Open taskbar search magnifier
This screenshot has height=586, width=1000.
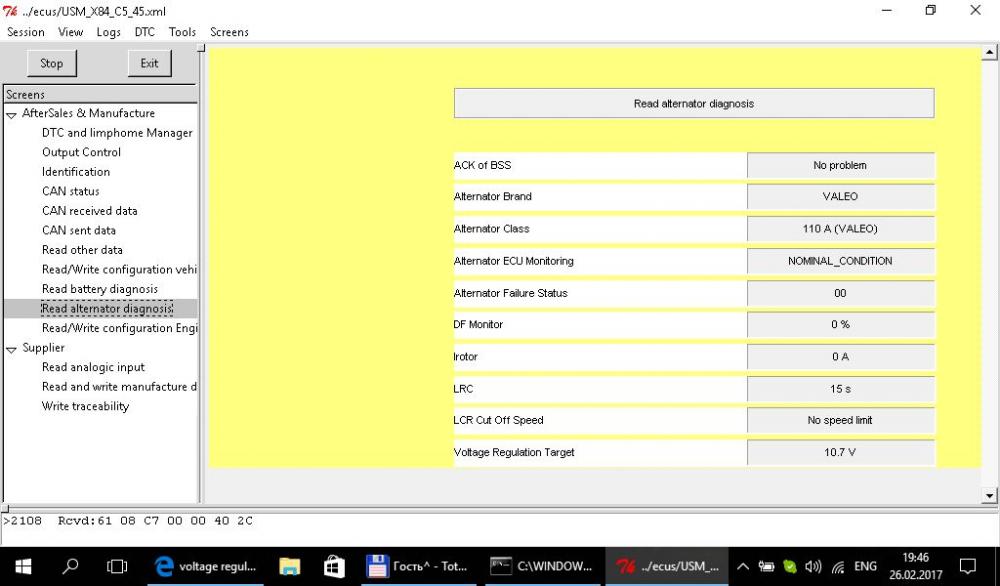click(70, 566)
